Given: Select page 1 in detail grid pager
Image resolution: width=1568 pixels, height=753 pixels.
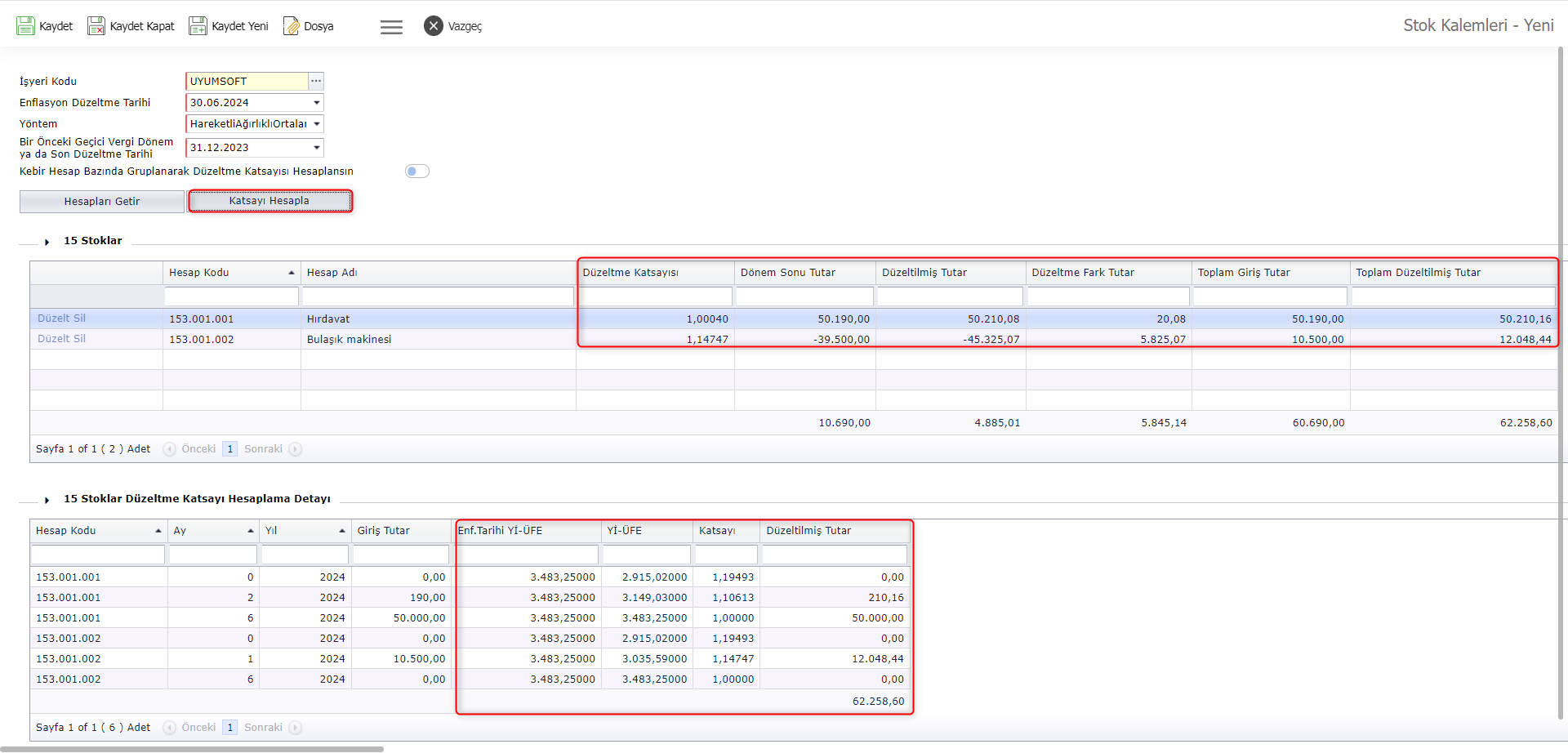Looking at the screenshot, I should [230, 728].
